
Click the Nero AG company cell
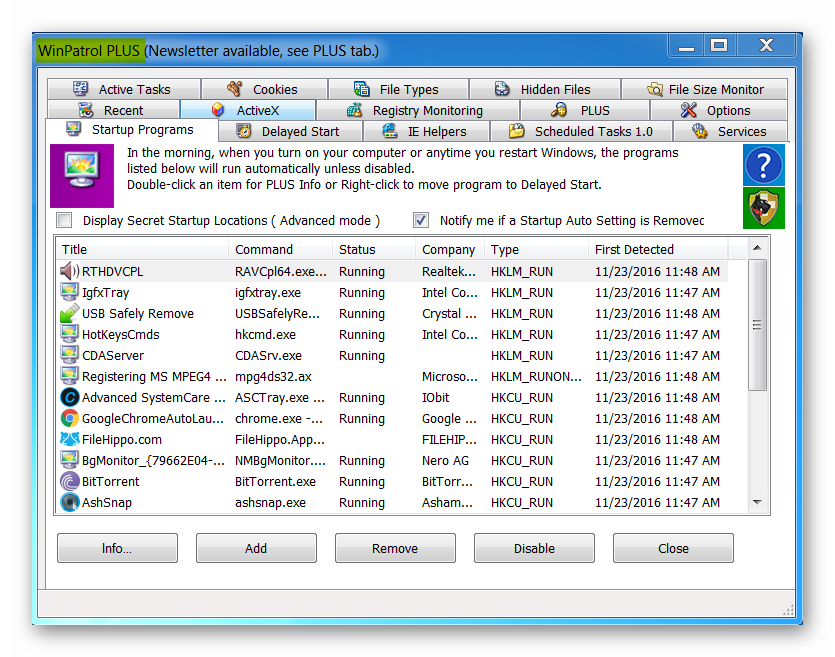[445, 461]
